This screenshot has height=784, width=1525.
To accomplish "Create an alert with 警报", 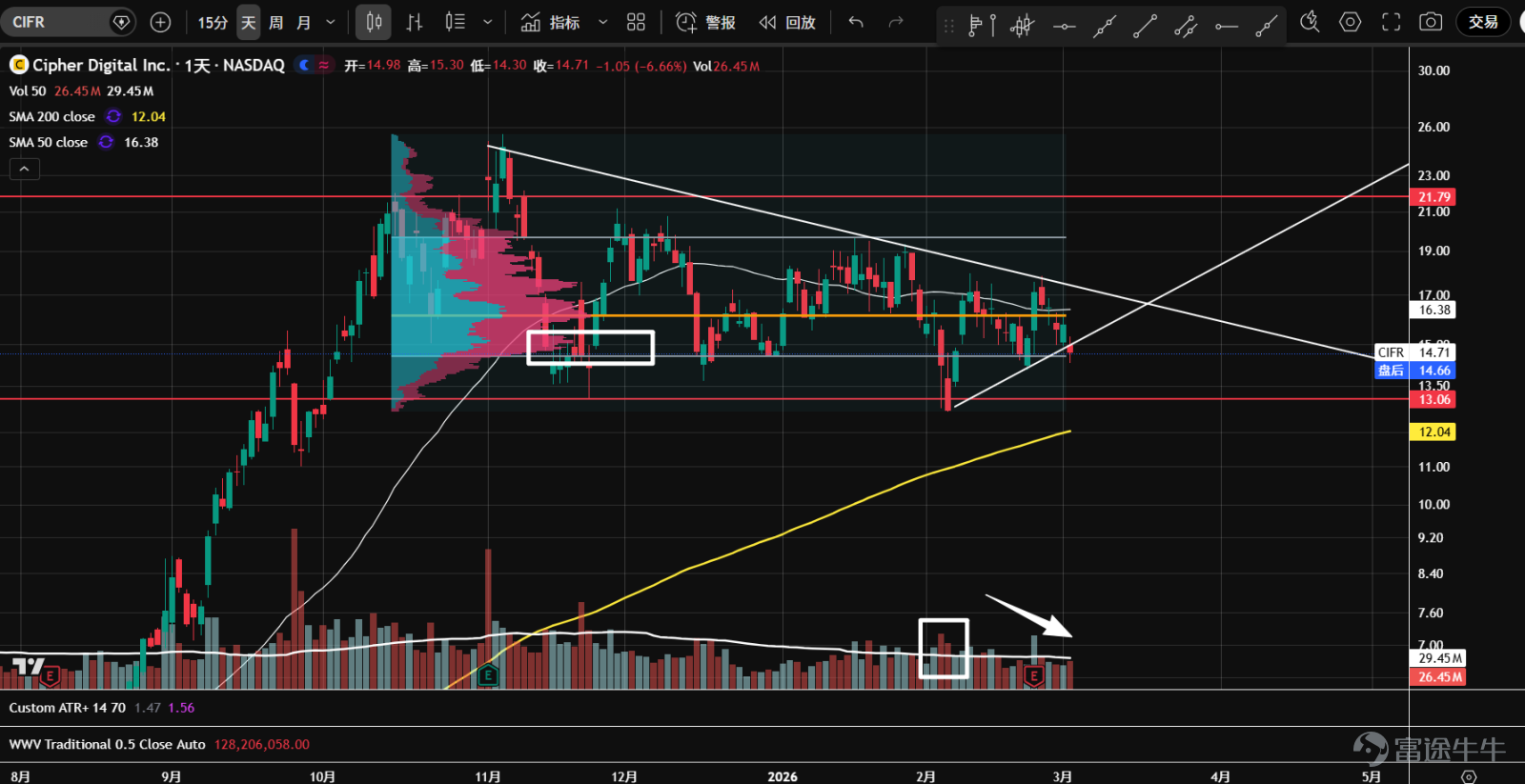I will (x=705, y=22).
